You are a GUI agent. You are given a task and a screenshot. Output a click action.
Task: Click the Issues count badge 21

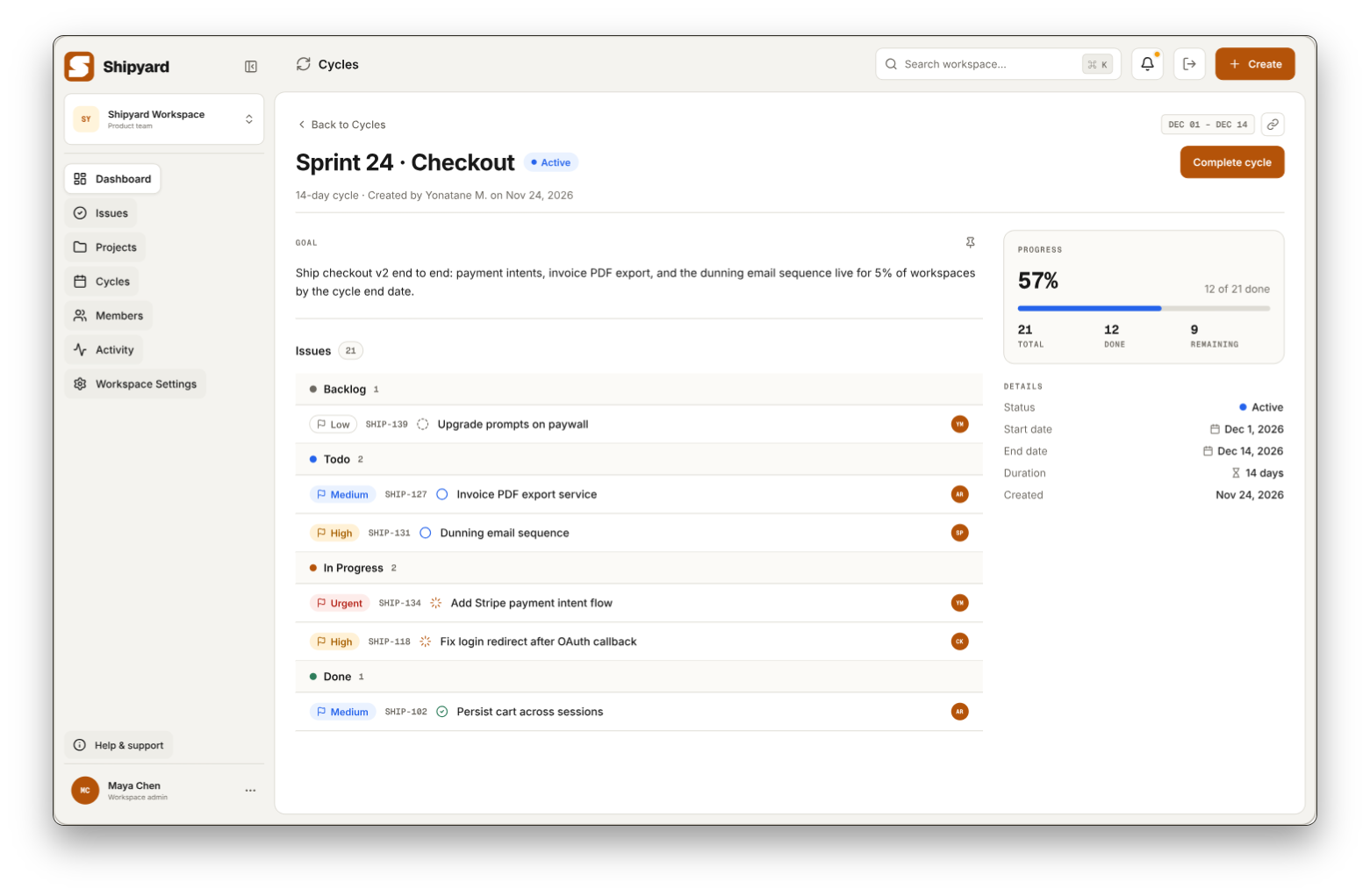(350, 351)
